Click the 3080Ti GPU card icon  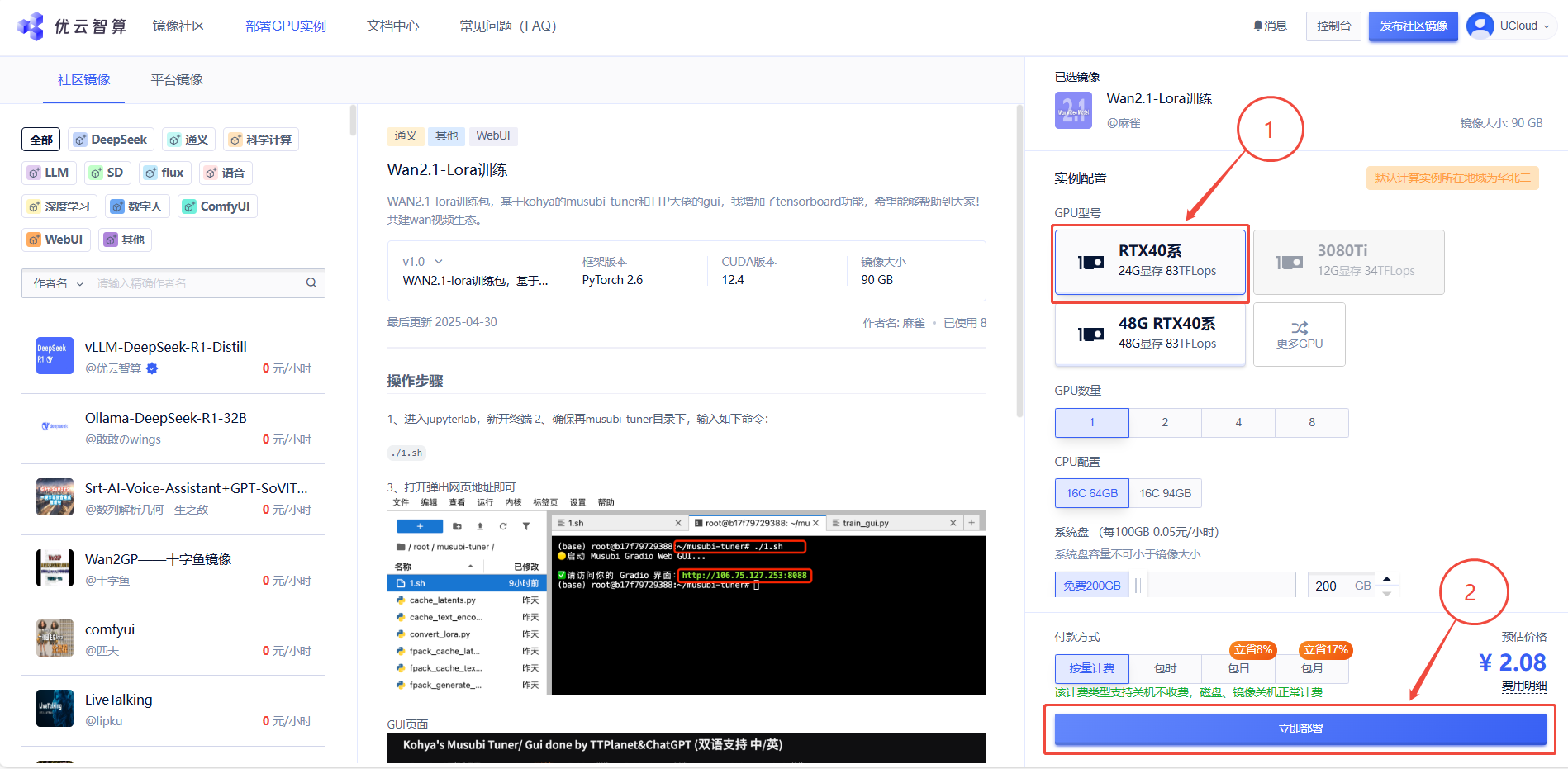pyautogui.click(x=1290, y=263)
